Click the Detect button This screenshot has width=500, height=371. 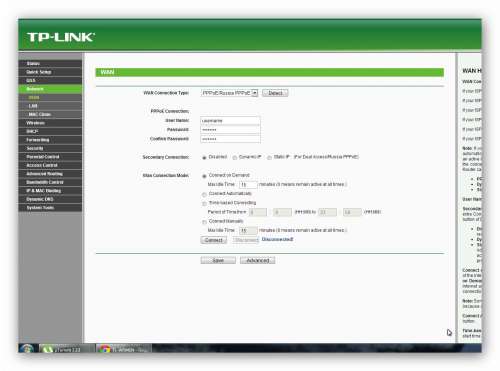275,93
